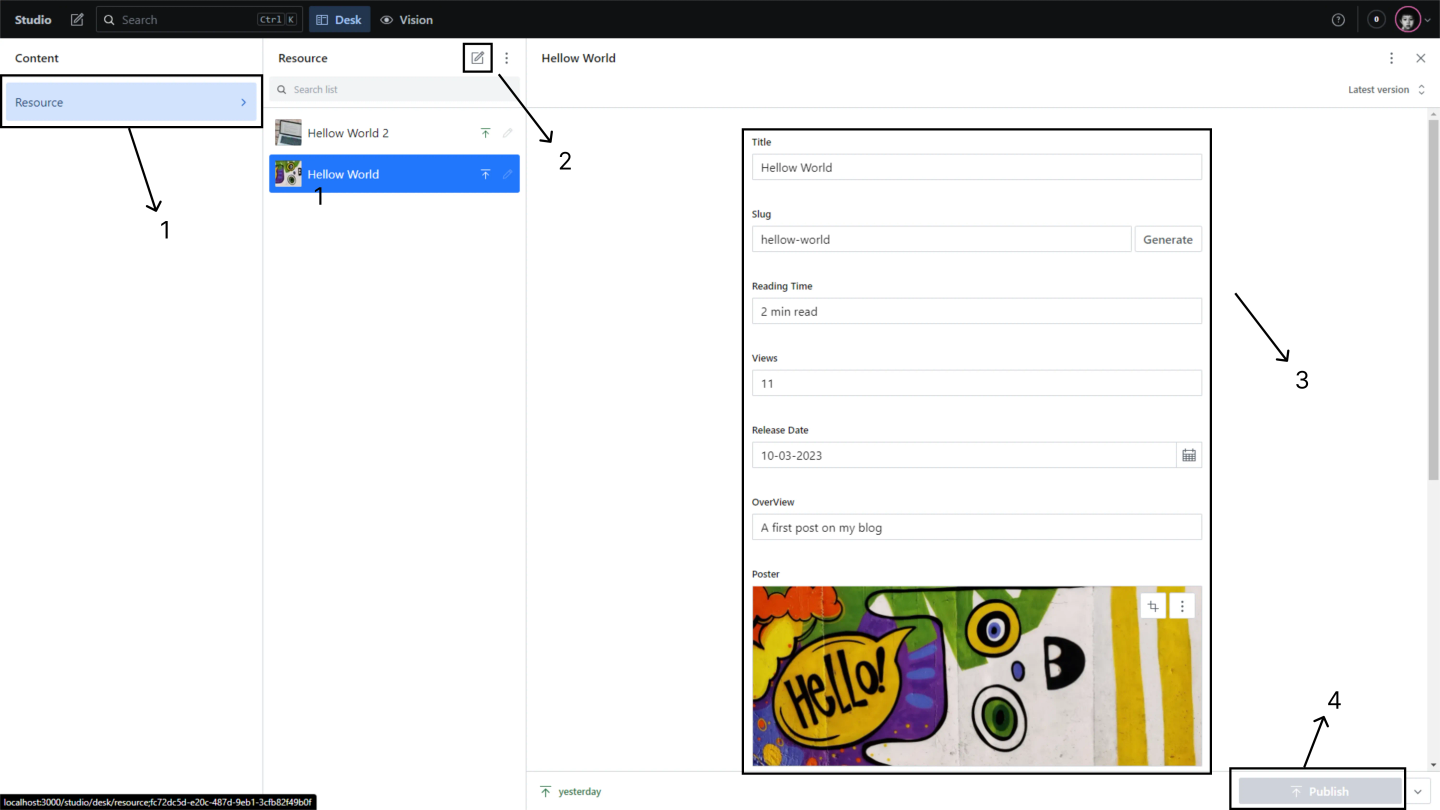Click the presence counter showing 0

click(1376, 19)
